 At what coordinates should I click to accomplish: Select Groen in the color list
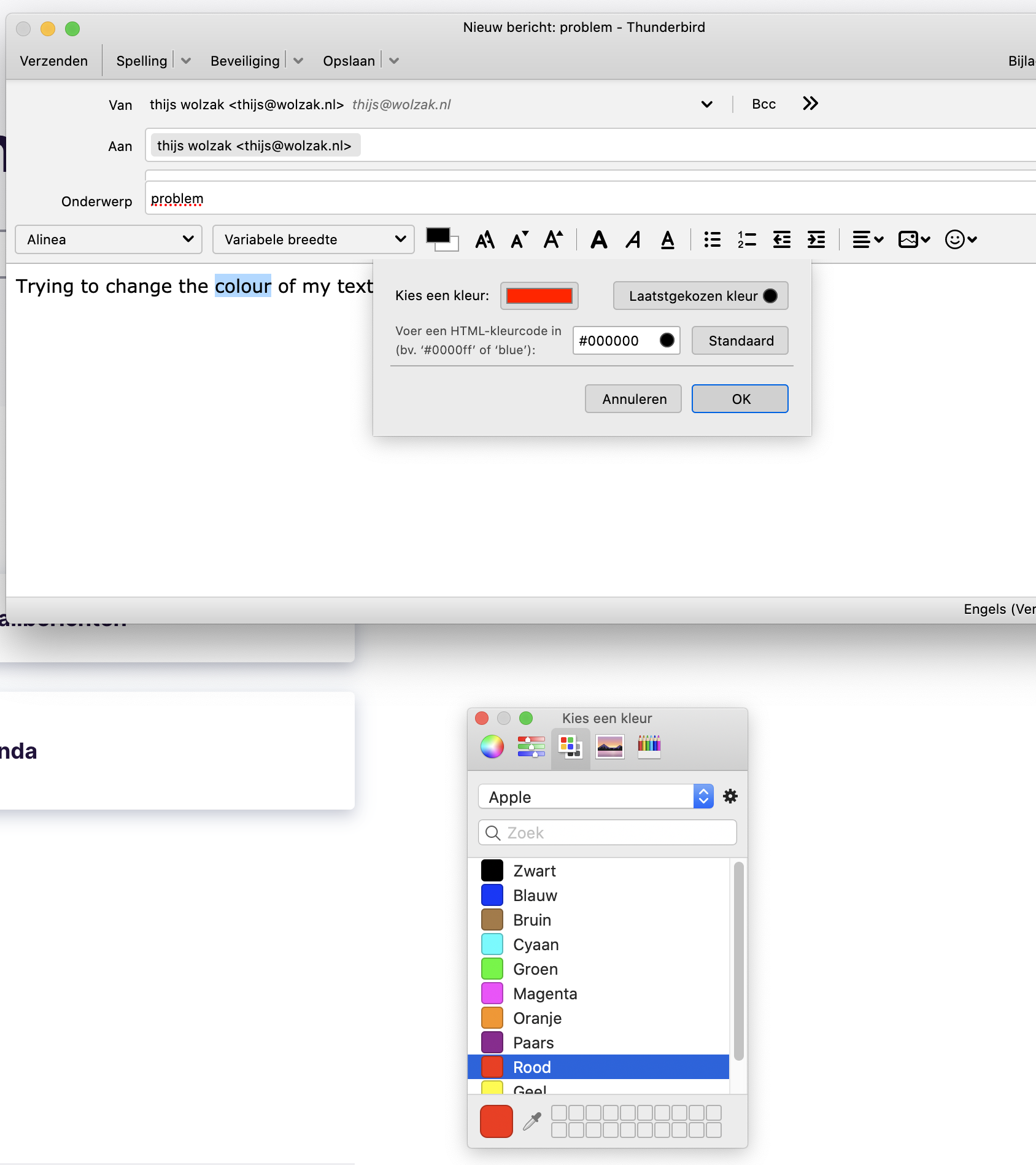(x=598, y=969)
